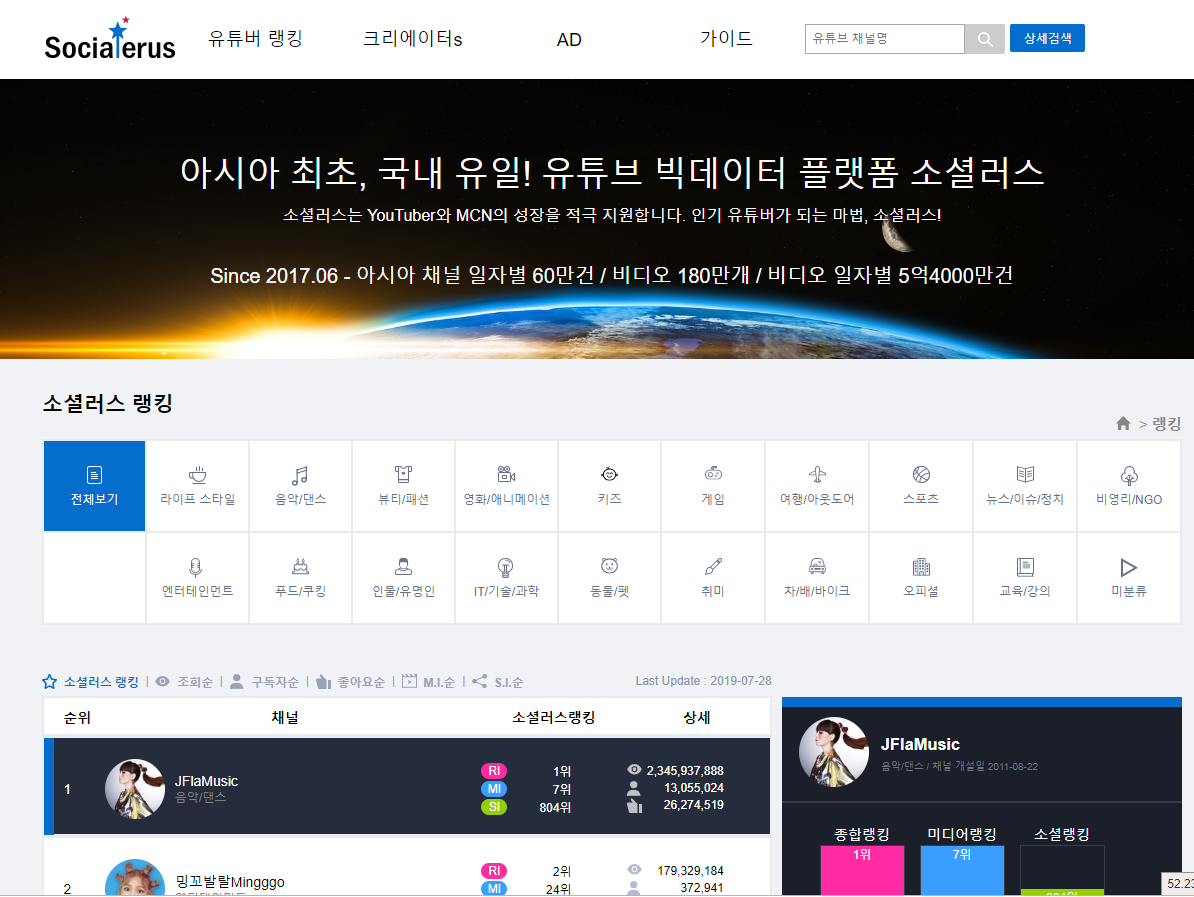The width and height of the screenshot is (1194, 897).
Task: Click the pink 종합랭킹 1위 bar
Action: (862, 870)
